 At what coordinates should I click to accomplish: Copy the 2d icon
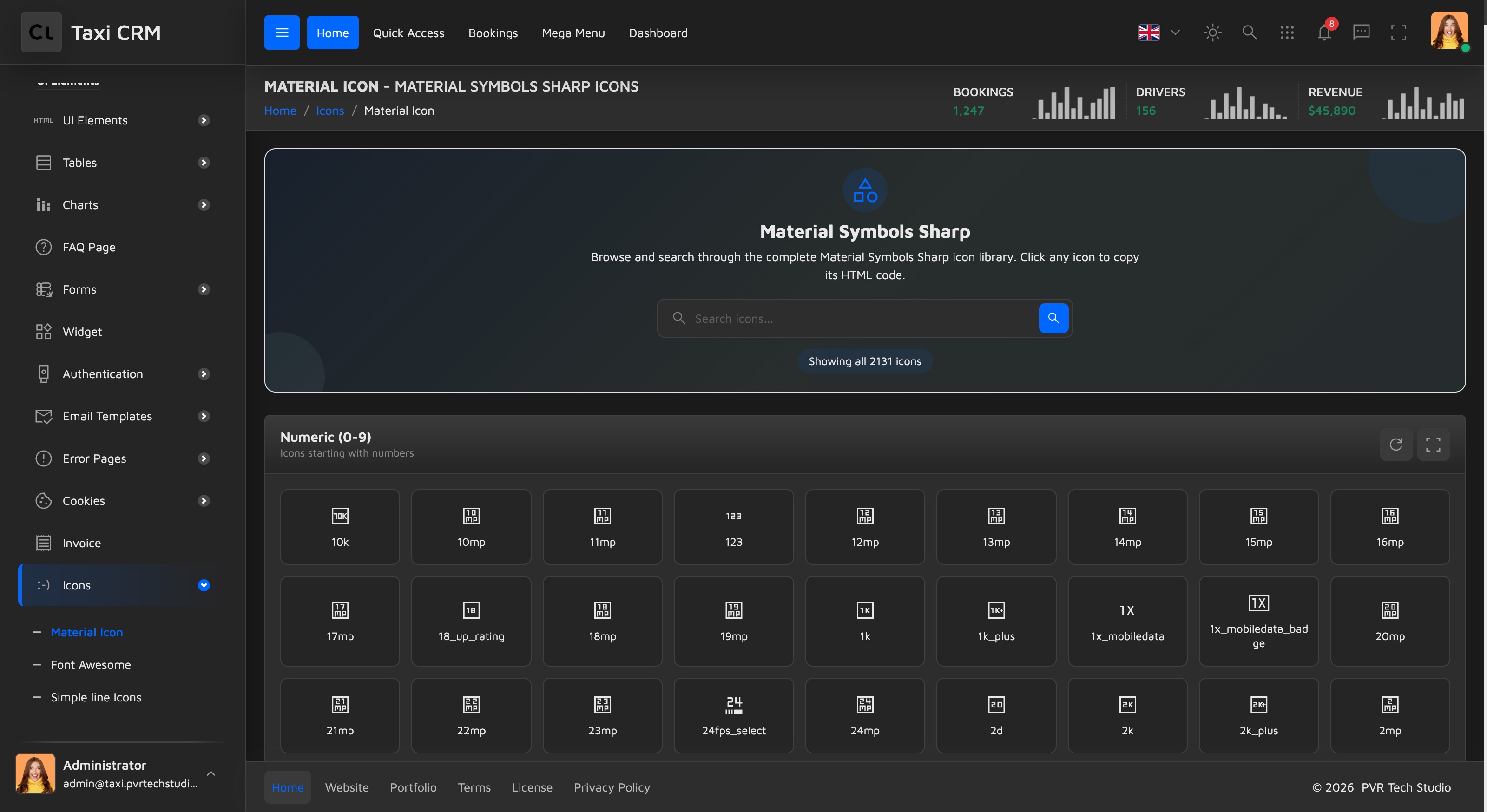coord(996,715)
